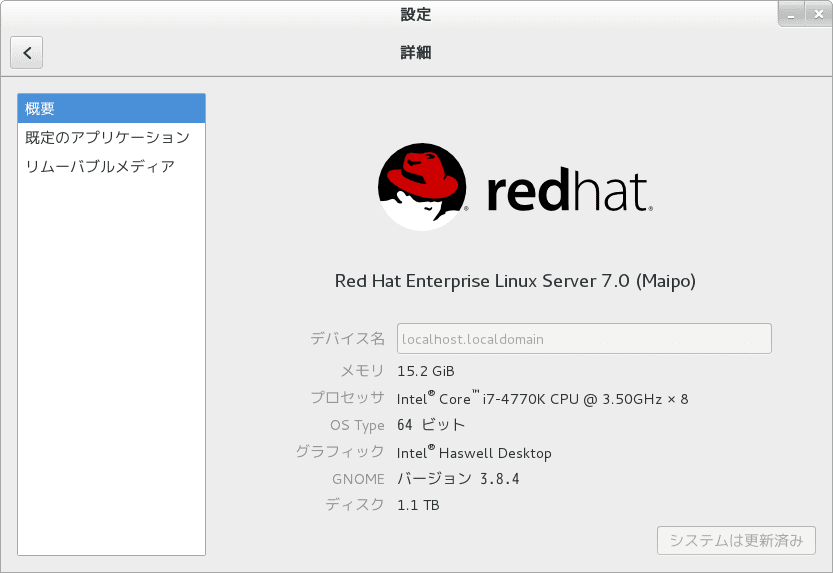The height and width of the screenshot is (573, 833).
Task: Click the グラフィック label
Action: [340, 451]
